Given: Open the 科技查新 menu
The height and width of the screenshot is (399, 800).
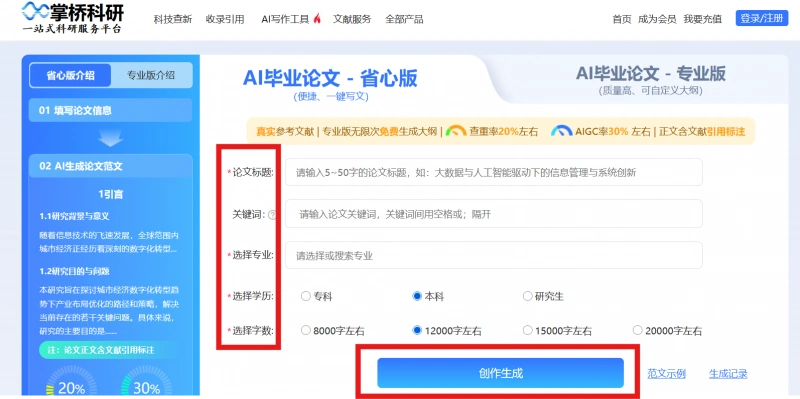Looking at the screenshot, I should 173,19.
